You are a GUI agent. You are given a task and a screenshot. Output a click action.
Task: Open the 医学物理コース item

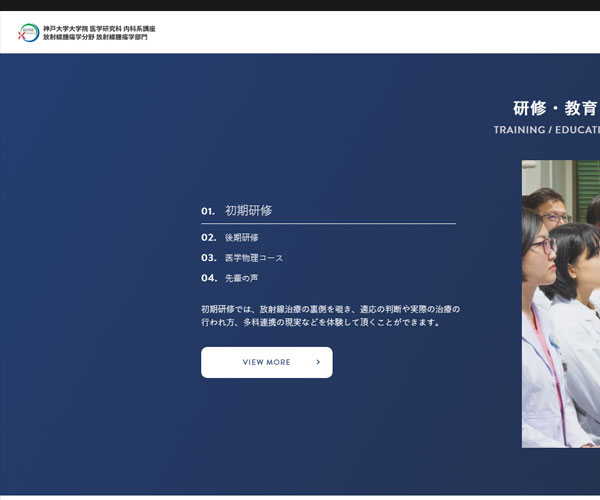click(254, 258)
